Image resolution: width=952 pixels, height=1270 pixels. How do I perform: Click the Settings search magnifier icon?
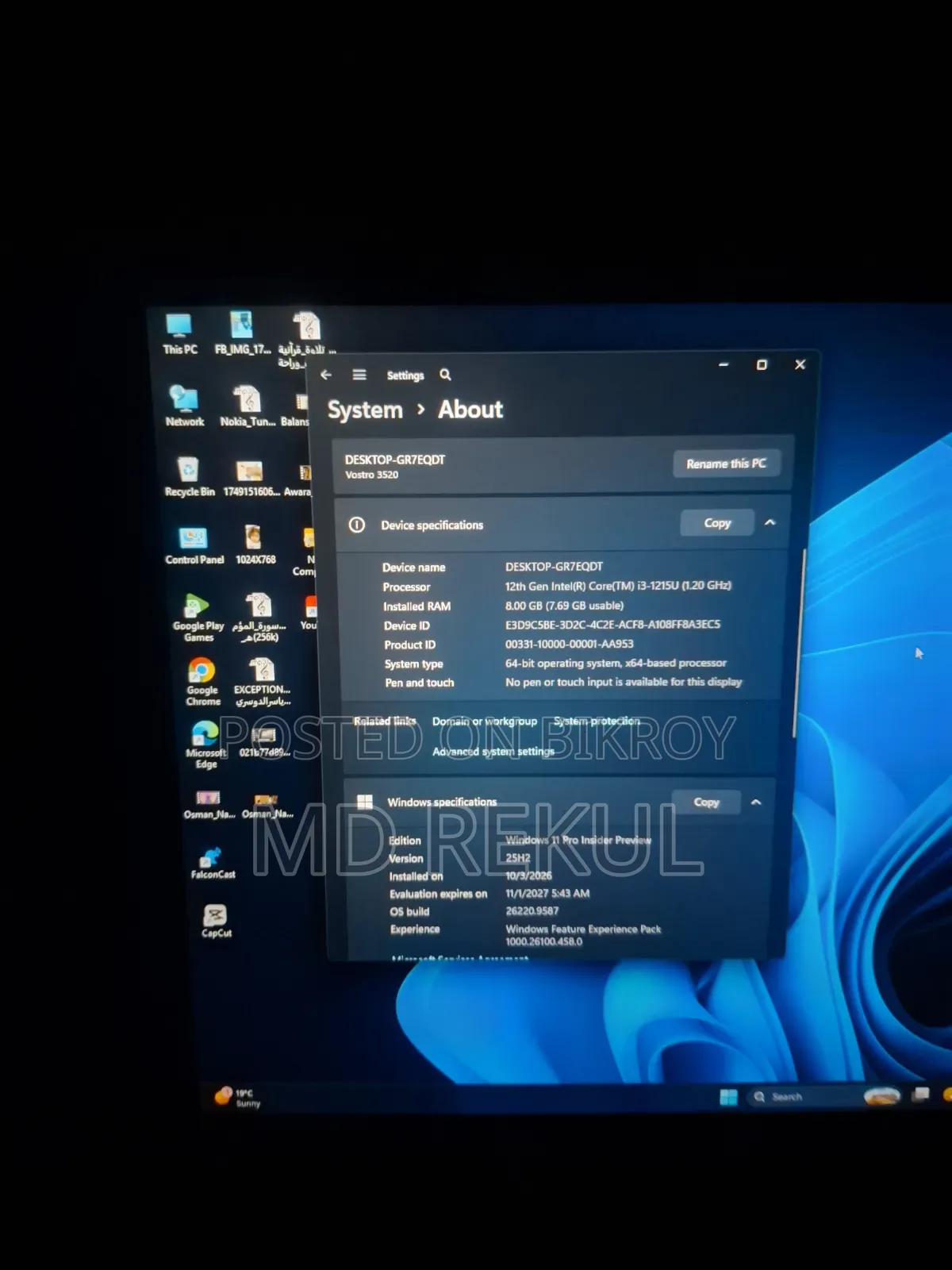[445, 375]
